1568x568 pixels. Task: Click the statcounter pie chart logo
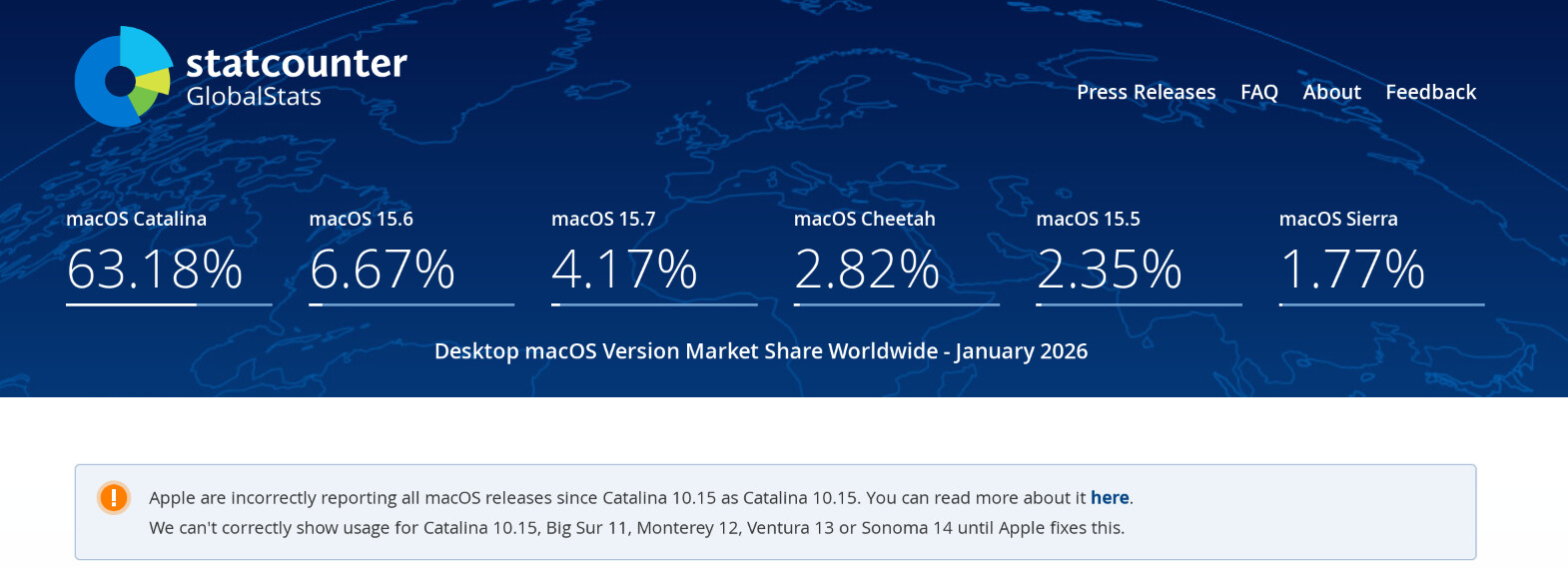tap(122, 78)
